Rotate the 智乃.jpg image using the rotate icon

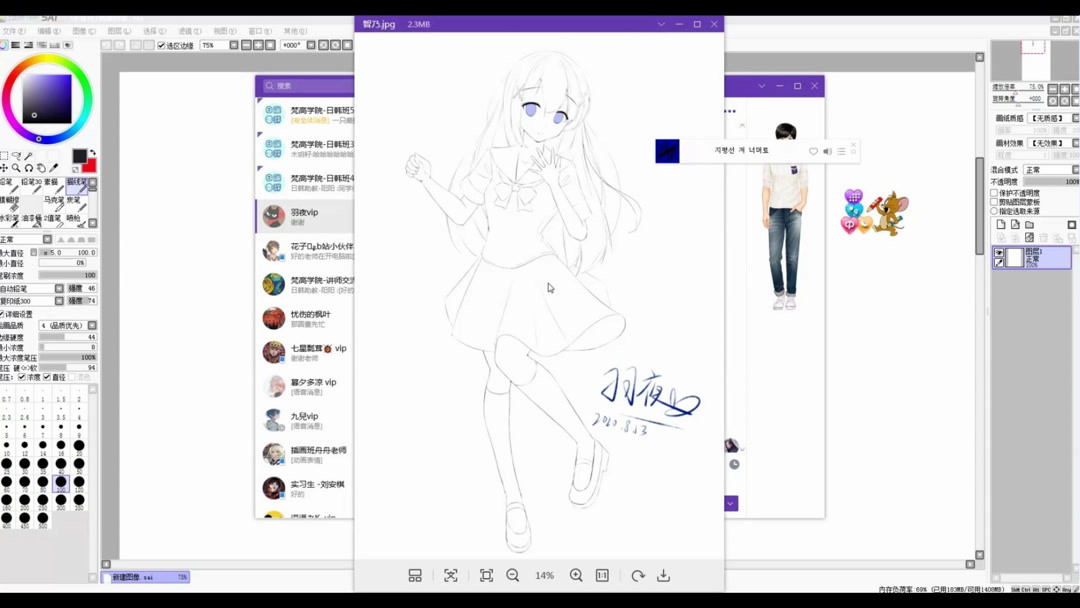638,575
